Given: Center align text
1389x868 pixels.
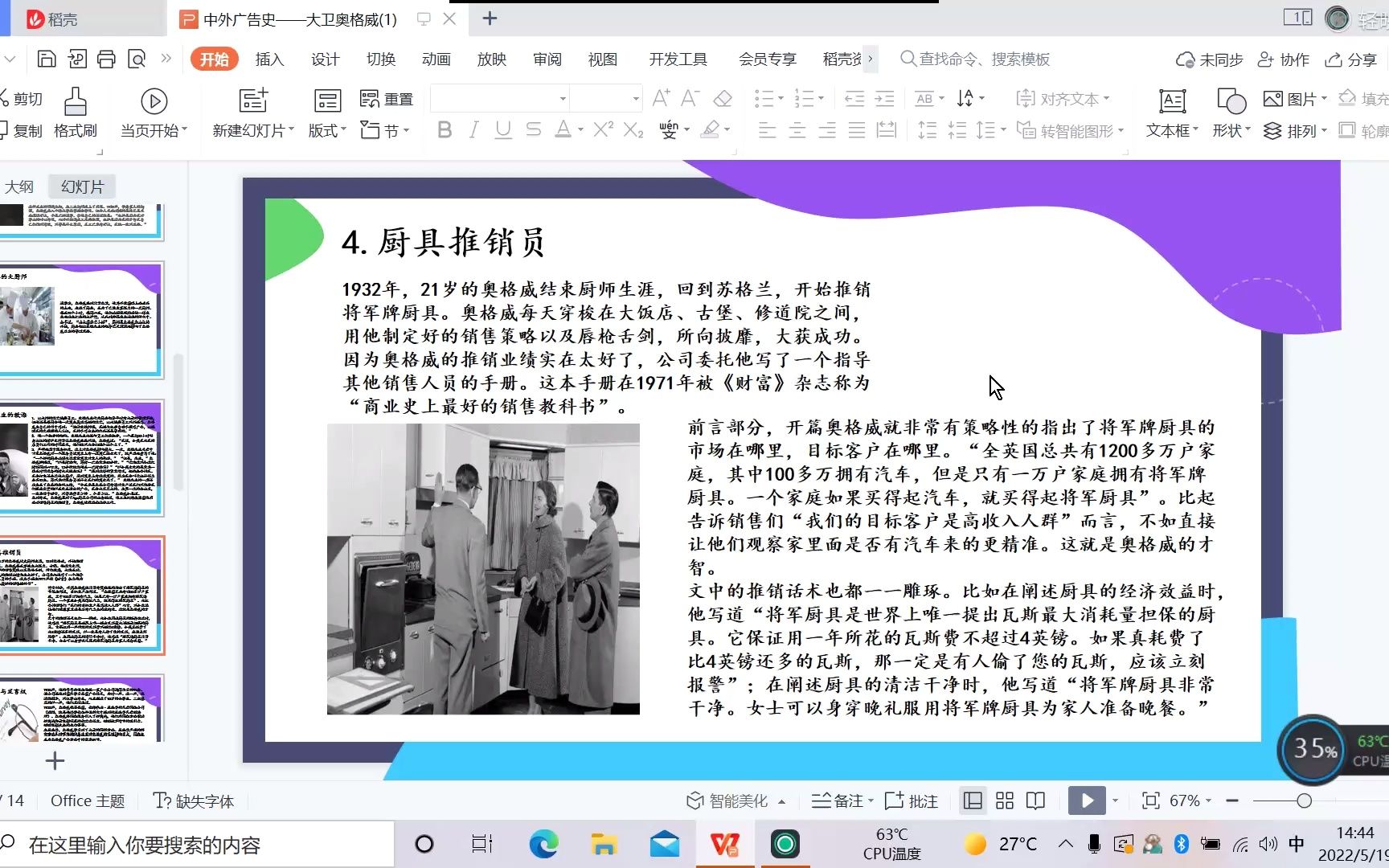Looking at the screenshot, I should tap(797, 129).
